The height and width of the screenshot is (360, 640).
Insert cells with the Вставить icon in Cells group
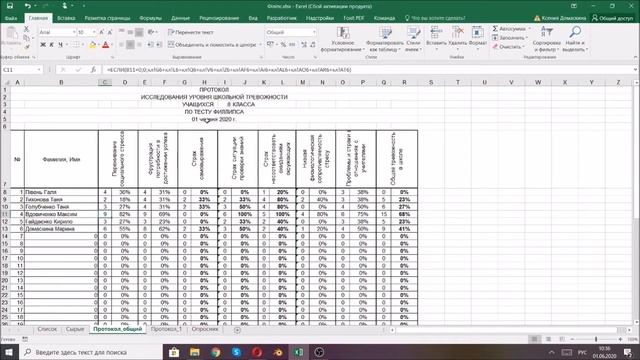point(436,37)
